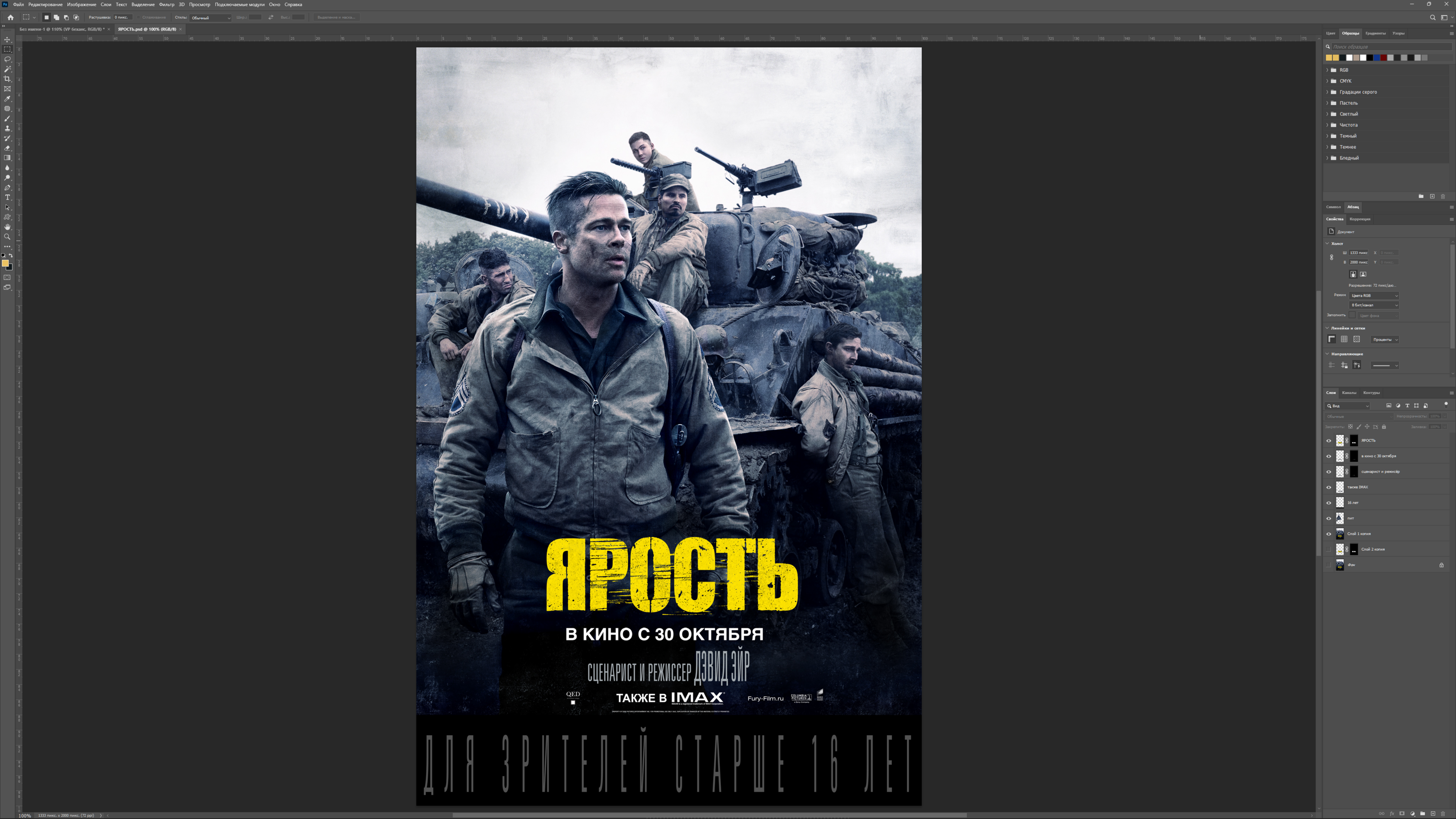Image resolution: width=1456 pixels, height=819 pixels.
Task: Hide the 'пит' layer
Action: pos(1329,518)
